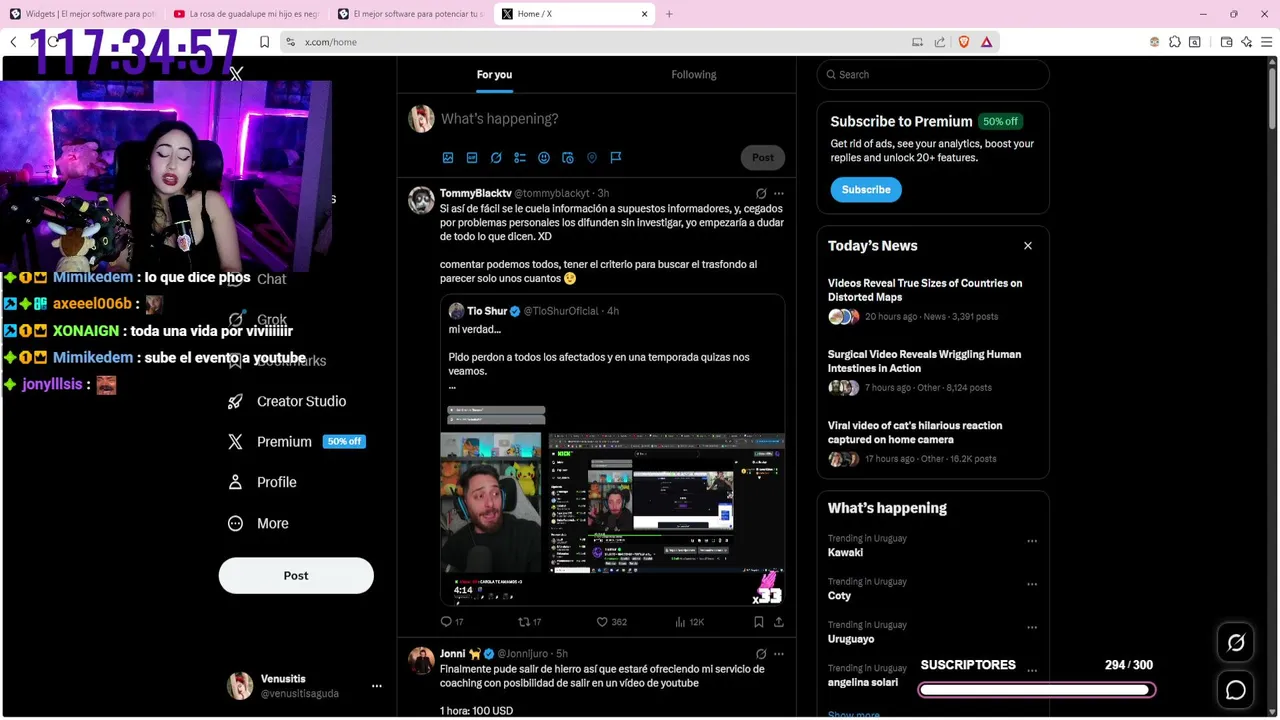The height and width of the screenshot is (720, 1280).
Task: Open Grok explain on TommyBlacktv's post
Action: click(761, 193)
